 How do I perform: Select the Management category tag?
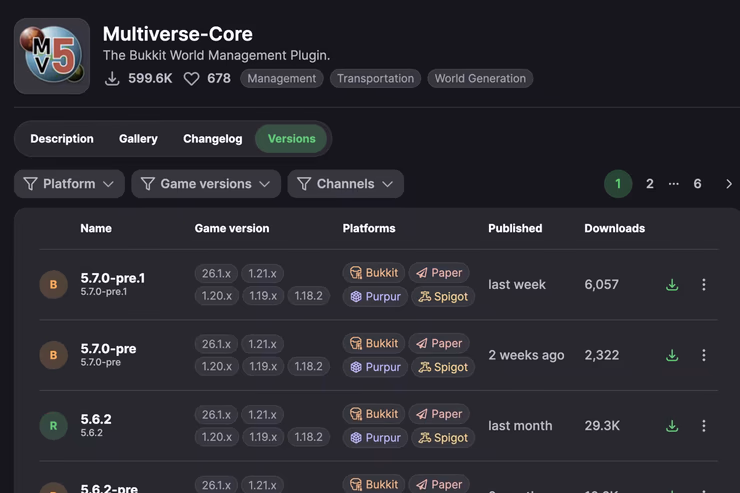click(x=282, y=78)
